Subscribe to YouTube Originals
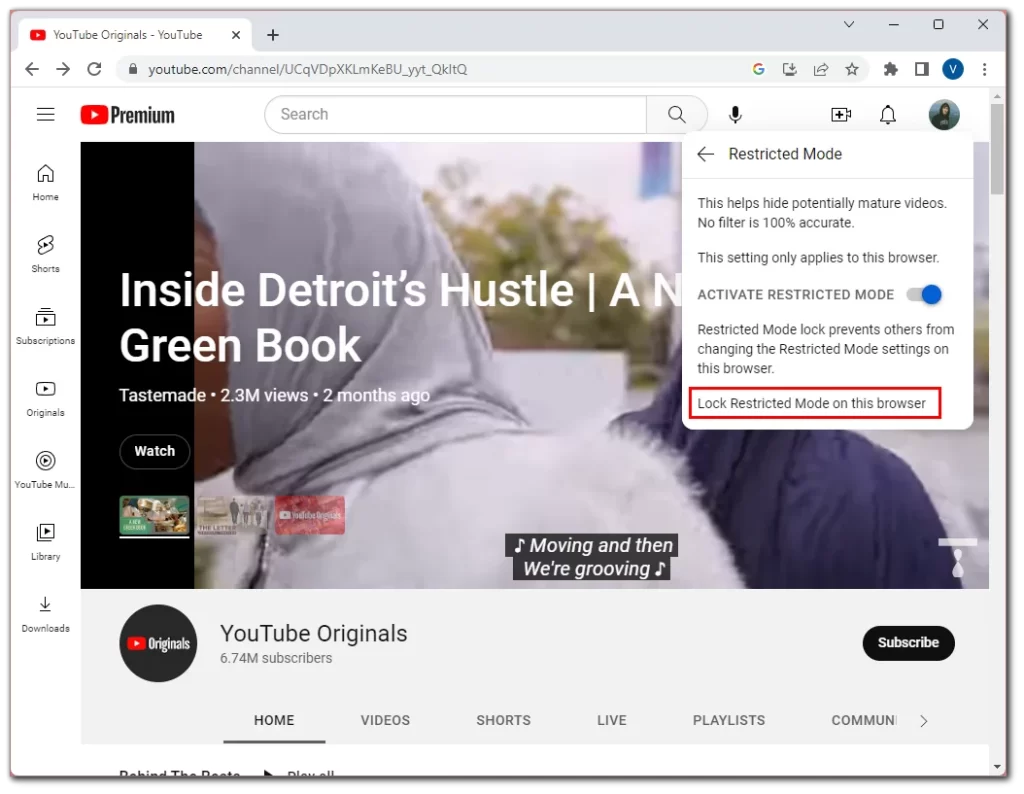This screenshot has height=794, width=1024. pos(908,643)
